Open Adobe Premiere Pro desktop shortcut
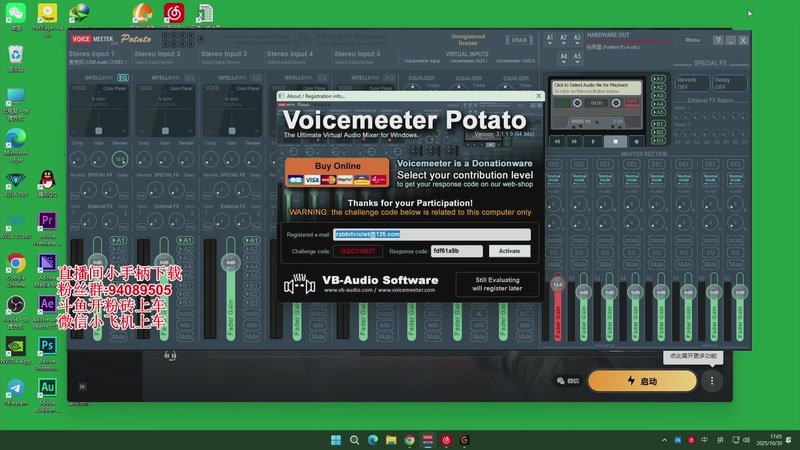The height and width of the screenshot is (450, 800). click(x=47, y=229)
